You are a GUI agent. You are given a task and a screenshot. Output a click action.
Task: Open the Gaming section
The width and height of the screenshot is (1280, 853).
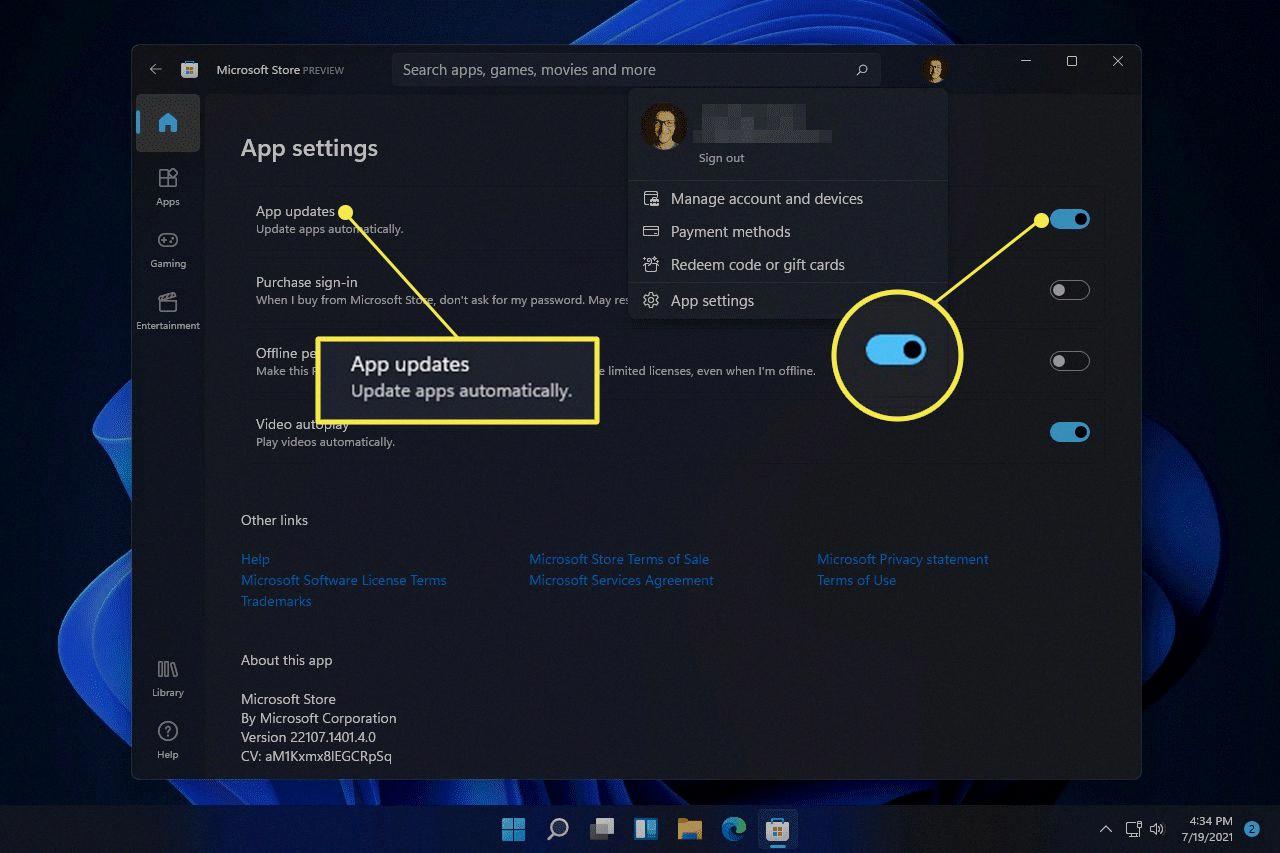click(168, 248)
